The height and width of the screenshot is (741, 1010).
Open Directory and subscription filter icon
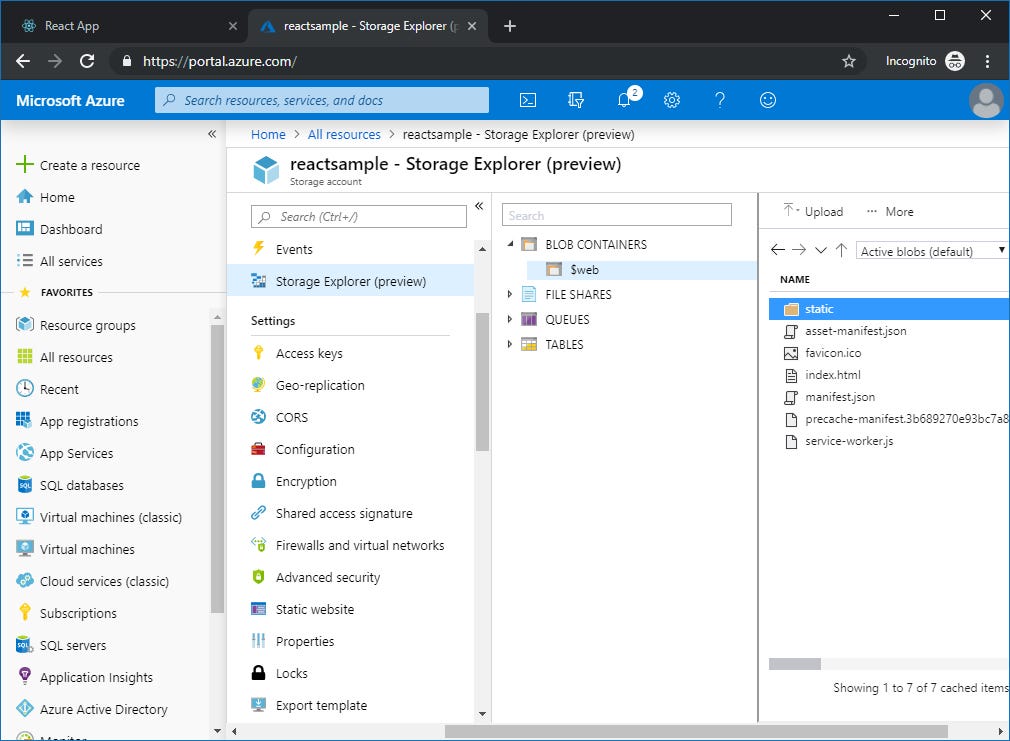tap(575, 100)
